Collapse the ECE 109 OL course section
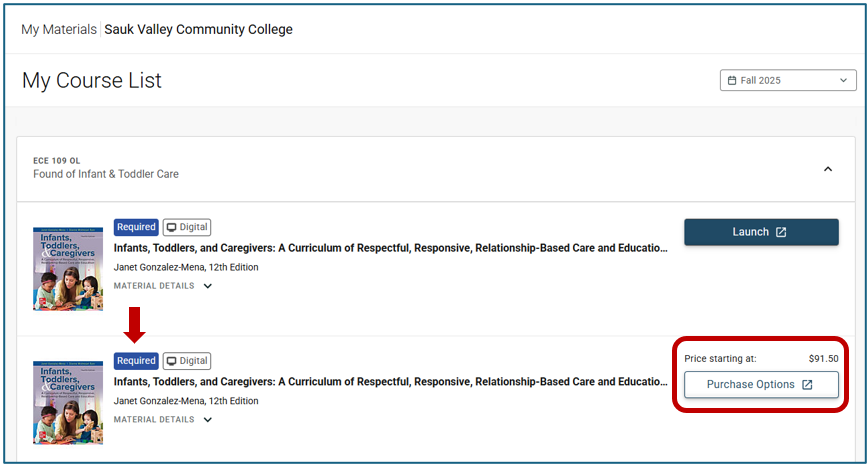Image resolution: width=867 pixels, height=464 pixels. [x=828, y=169]
